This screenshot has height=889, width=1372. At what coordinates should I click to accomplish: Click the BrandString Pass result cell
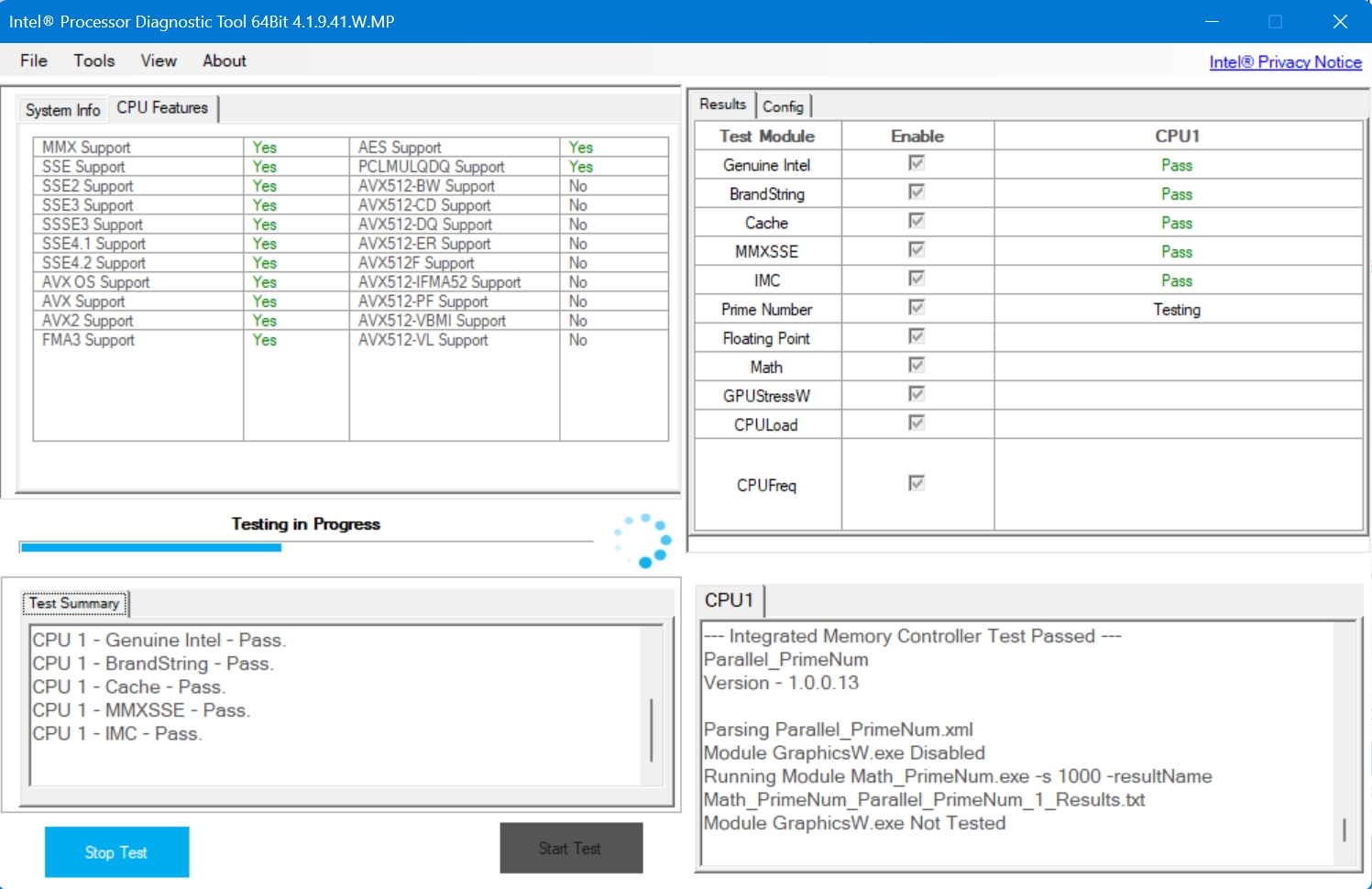tap(1178, 193)
